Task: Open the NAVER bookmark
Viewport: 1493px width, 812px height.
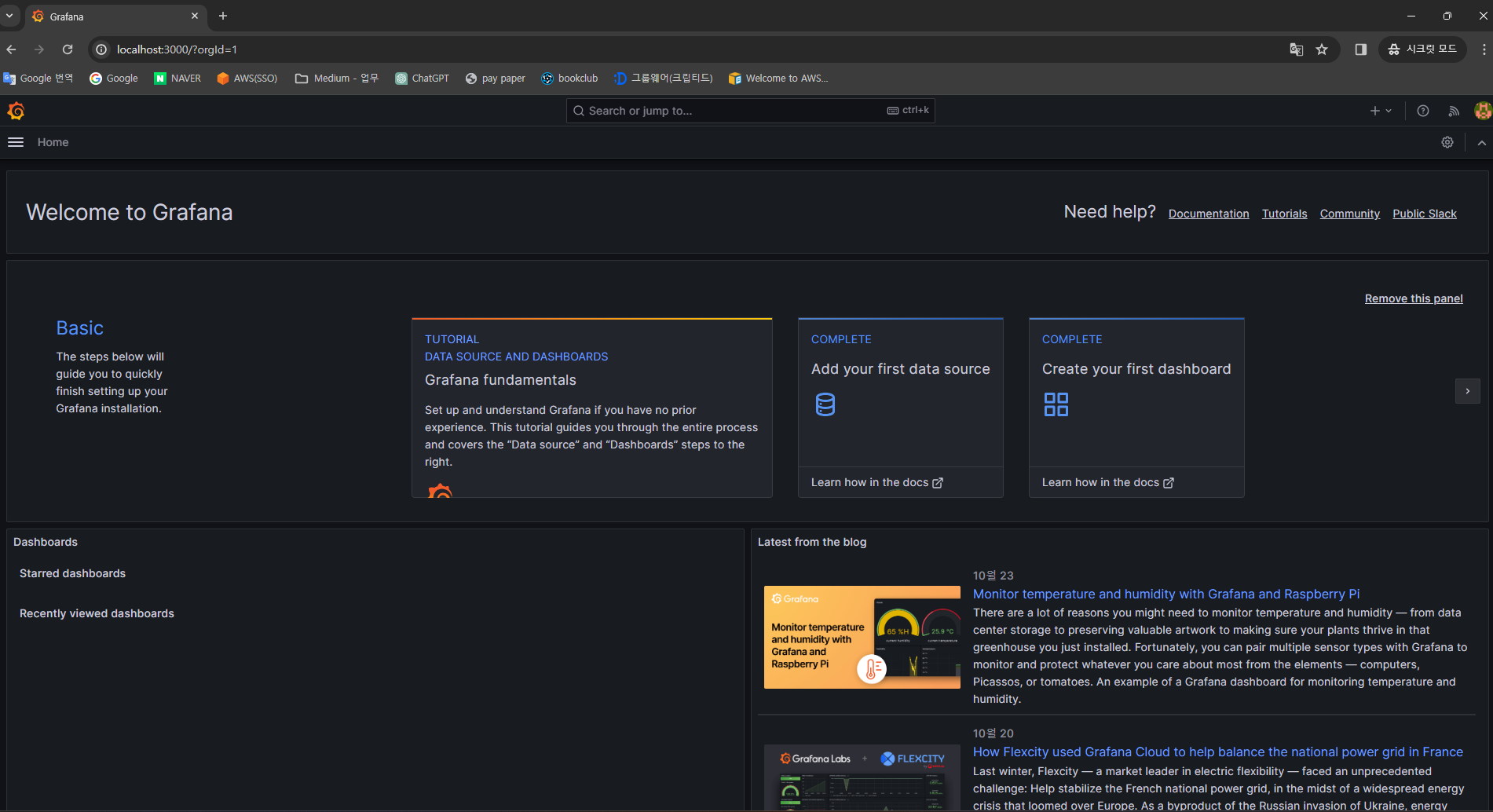Action: click(x=177, y=79)
